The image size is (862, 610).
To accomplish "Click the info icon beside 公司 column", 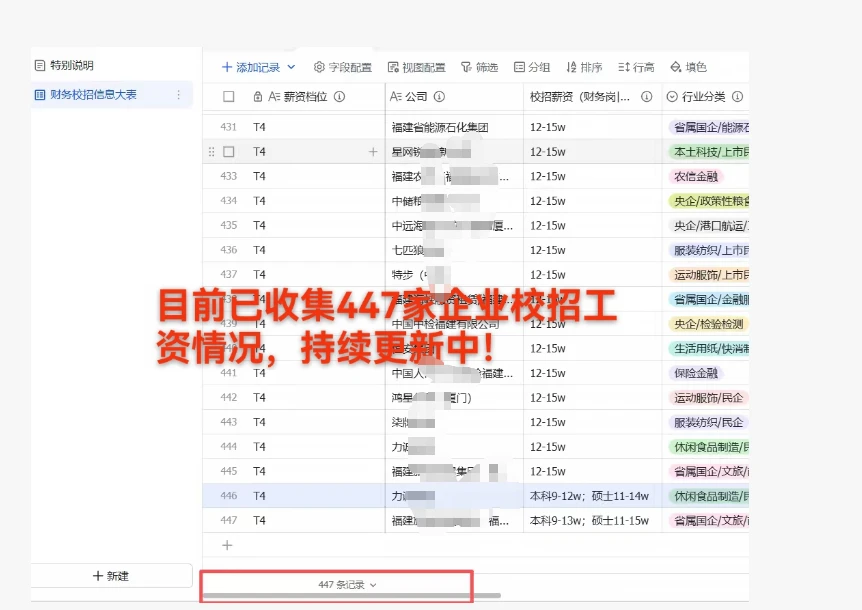I will [439, 97].
